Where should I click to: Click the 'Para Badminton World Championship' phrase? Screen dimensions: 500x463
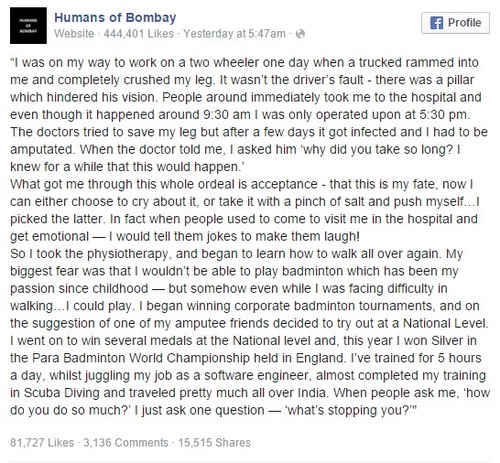click(x=141, y=358)
